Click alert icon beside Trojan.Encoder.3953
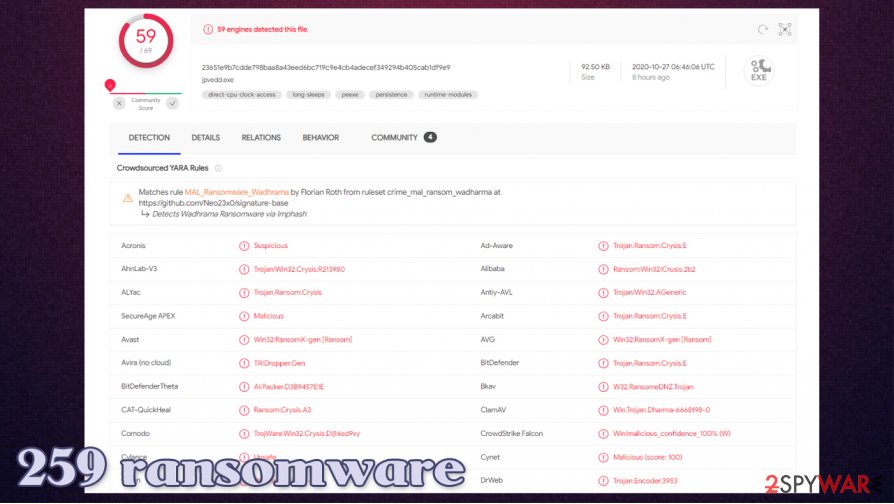 [x=603, y=481]
